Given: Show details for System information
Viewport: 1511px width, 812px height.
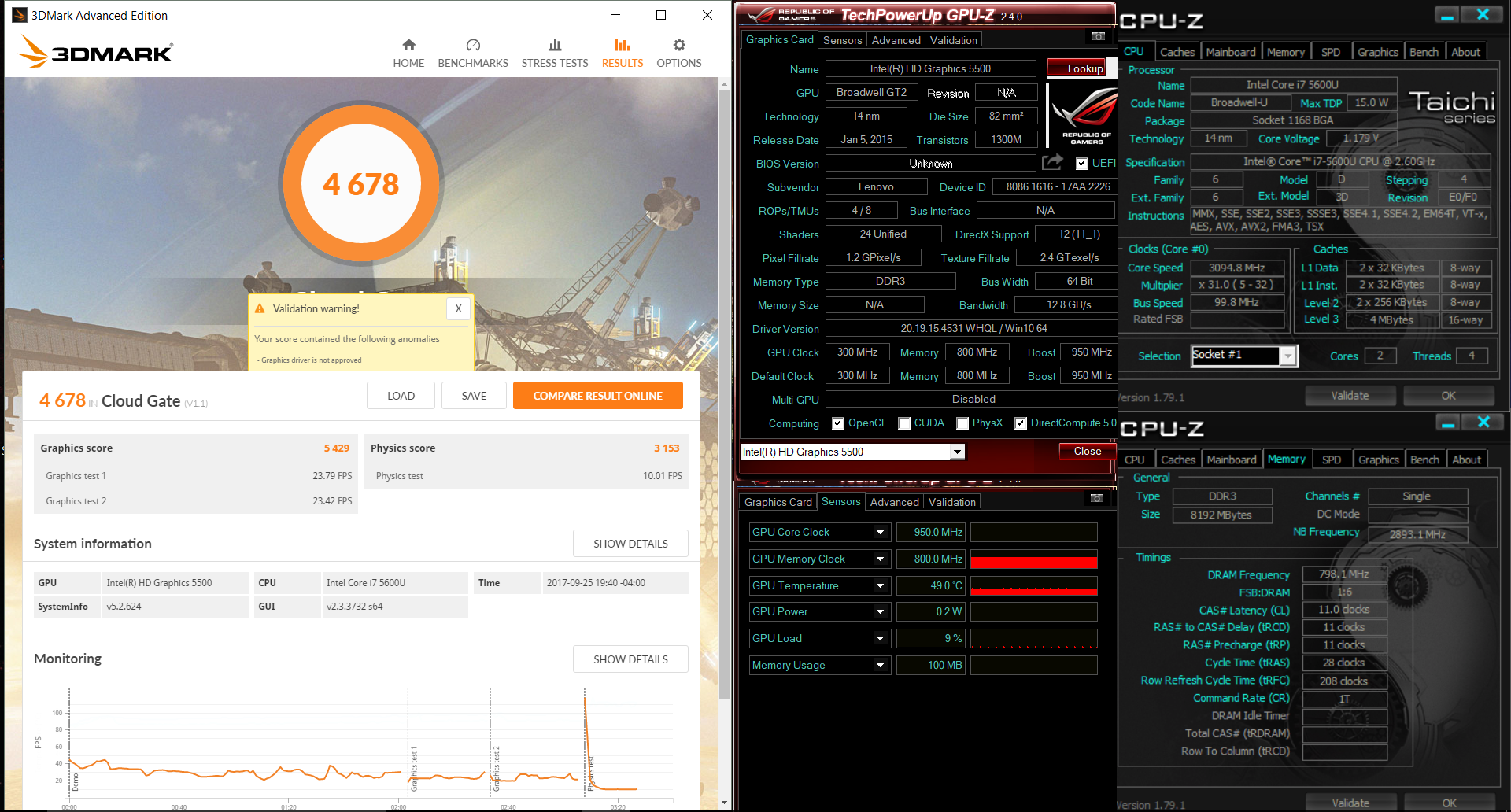Looking at the screenshot, I should 630,544.
